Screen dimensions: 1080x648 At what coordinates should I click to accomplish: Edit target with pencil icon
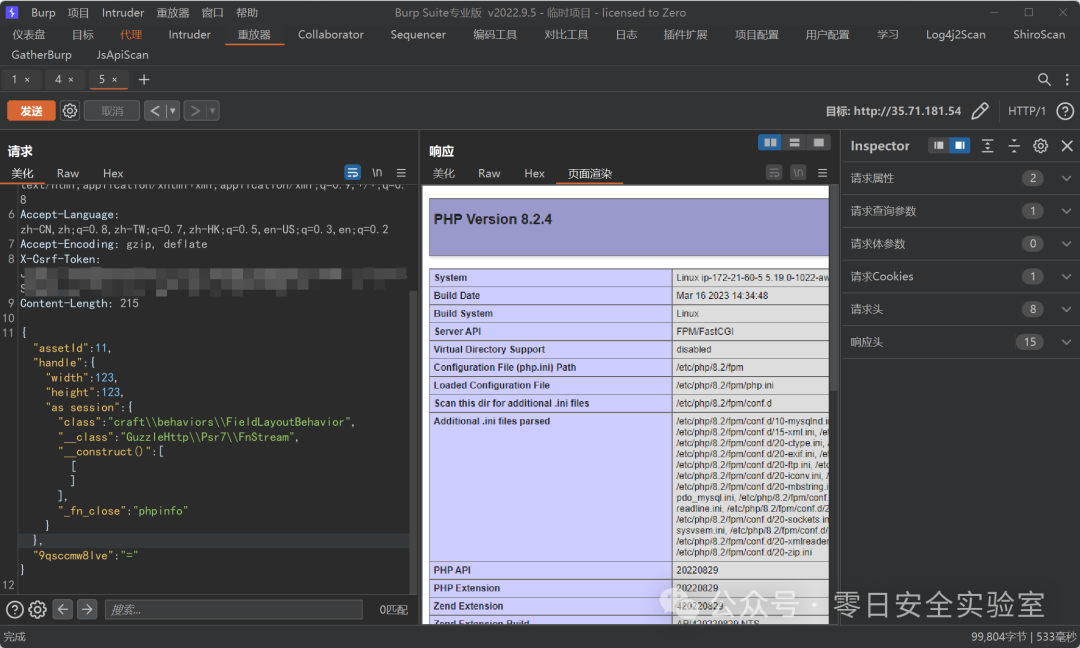tap(979, 111)
